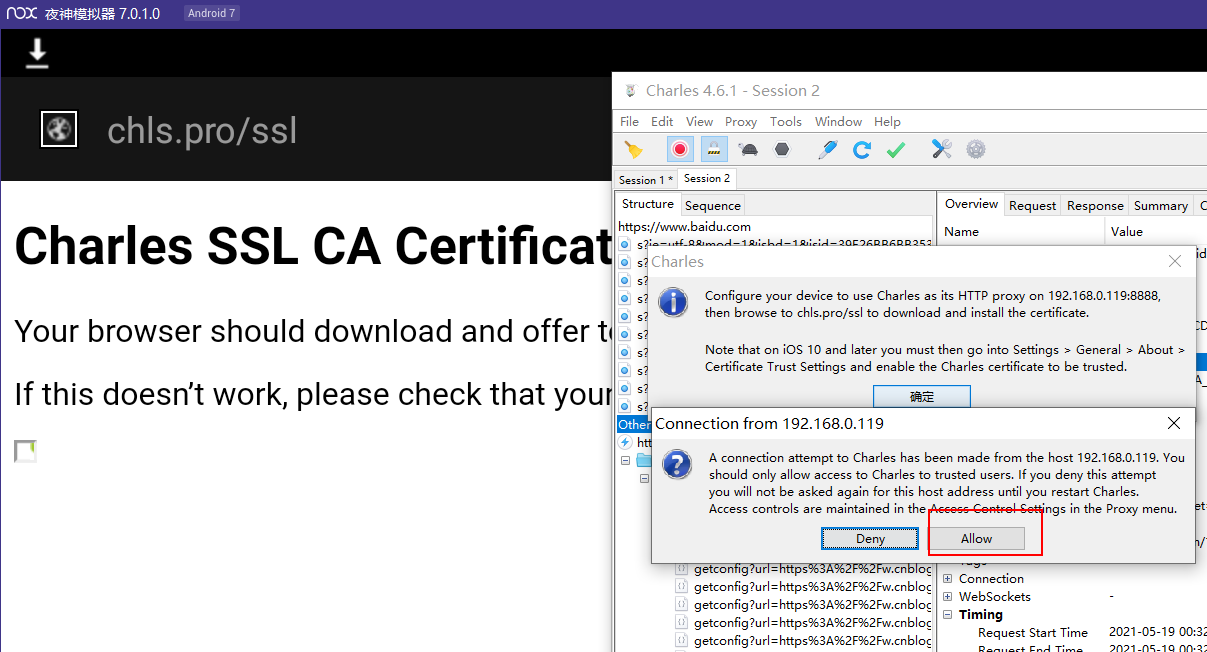The width and height of the screenshot is (1207, 652).
Task: Open the Help menu
Action: pyautogui.click(x=887, y=121)
